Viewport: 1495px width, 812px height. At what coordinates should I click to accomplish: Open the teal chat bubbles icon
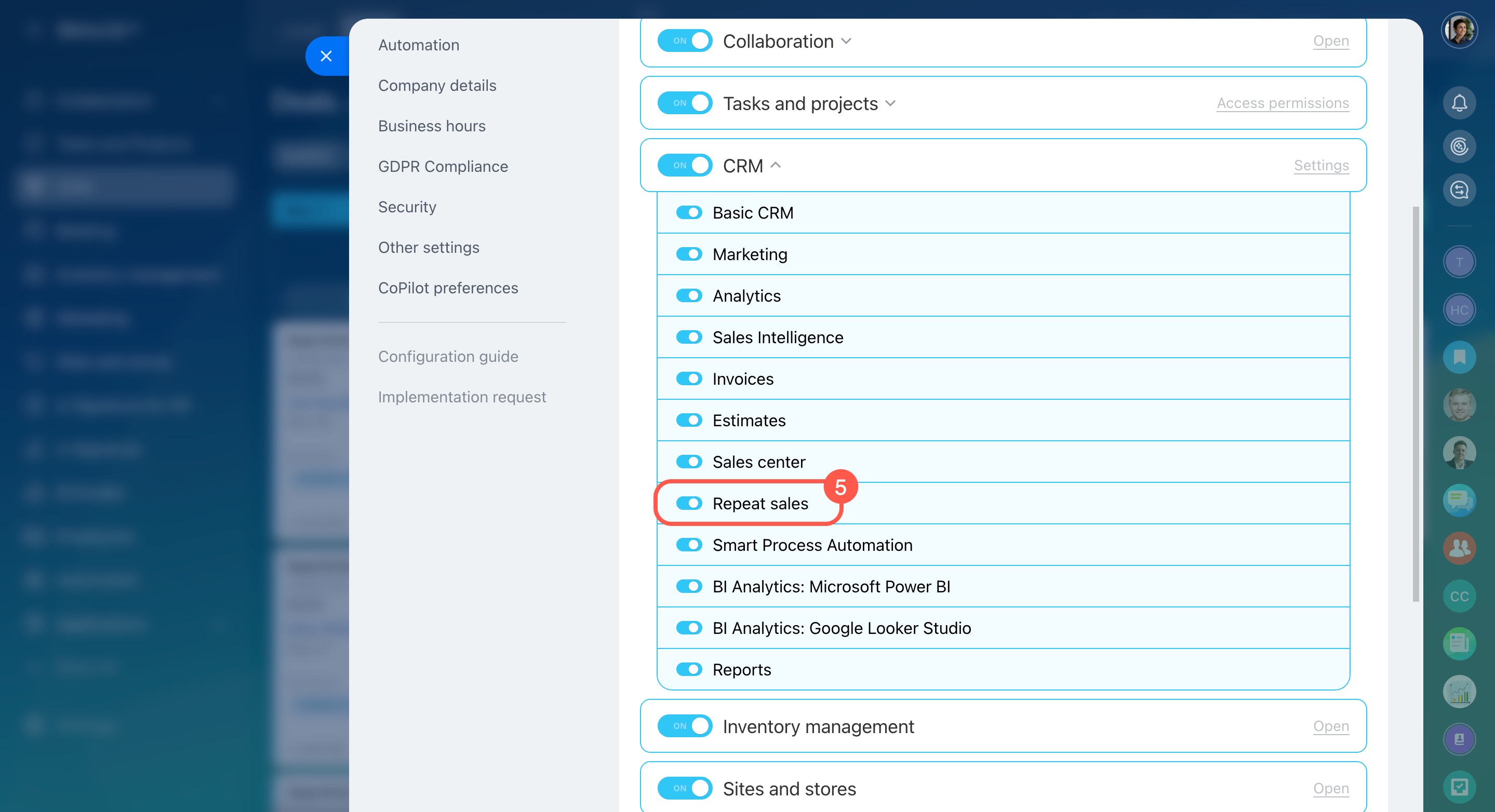tap(1459, 499)
